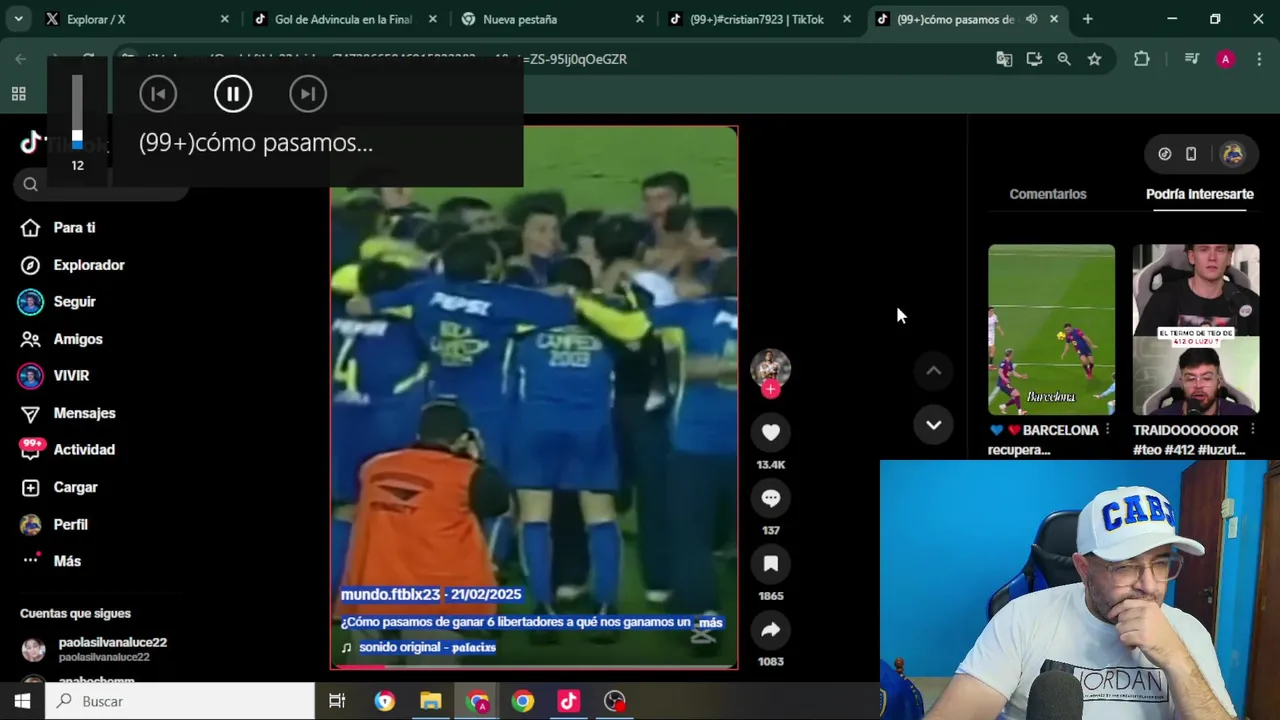Click the mundo.ftblx23 username link
Screen dimensions: 1280x720
click(390, 594)
